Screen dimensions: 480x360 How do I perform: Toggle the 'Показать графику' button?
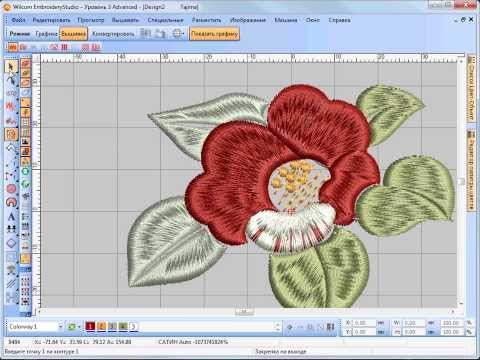click(215, 34)
